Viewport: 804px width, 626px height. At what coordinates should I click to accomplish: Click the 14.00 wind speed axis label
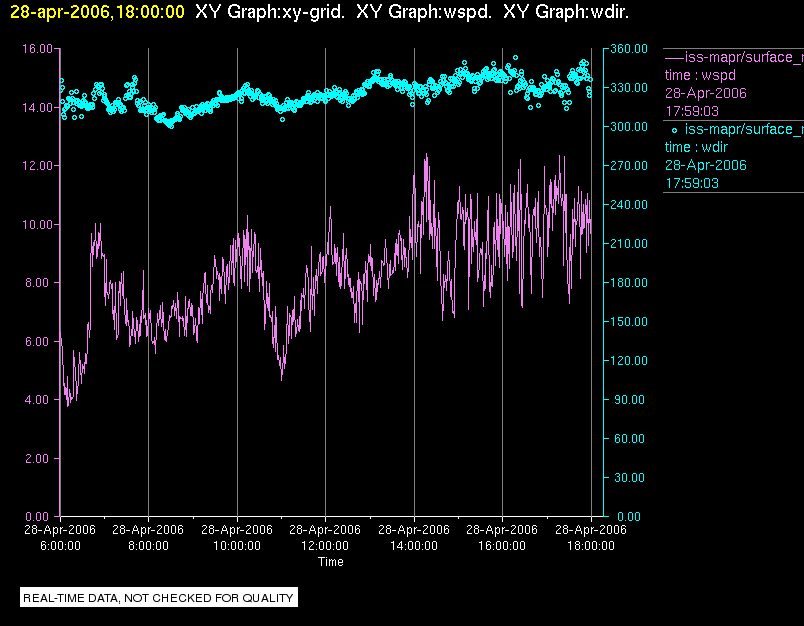point(37,108)
